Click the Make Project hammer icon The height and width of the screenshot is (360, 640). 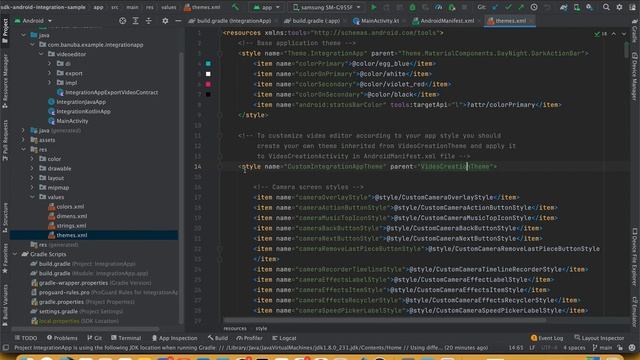click(x=236, y=7)
